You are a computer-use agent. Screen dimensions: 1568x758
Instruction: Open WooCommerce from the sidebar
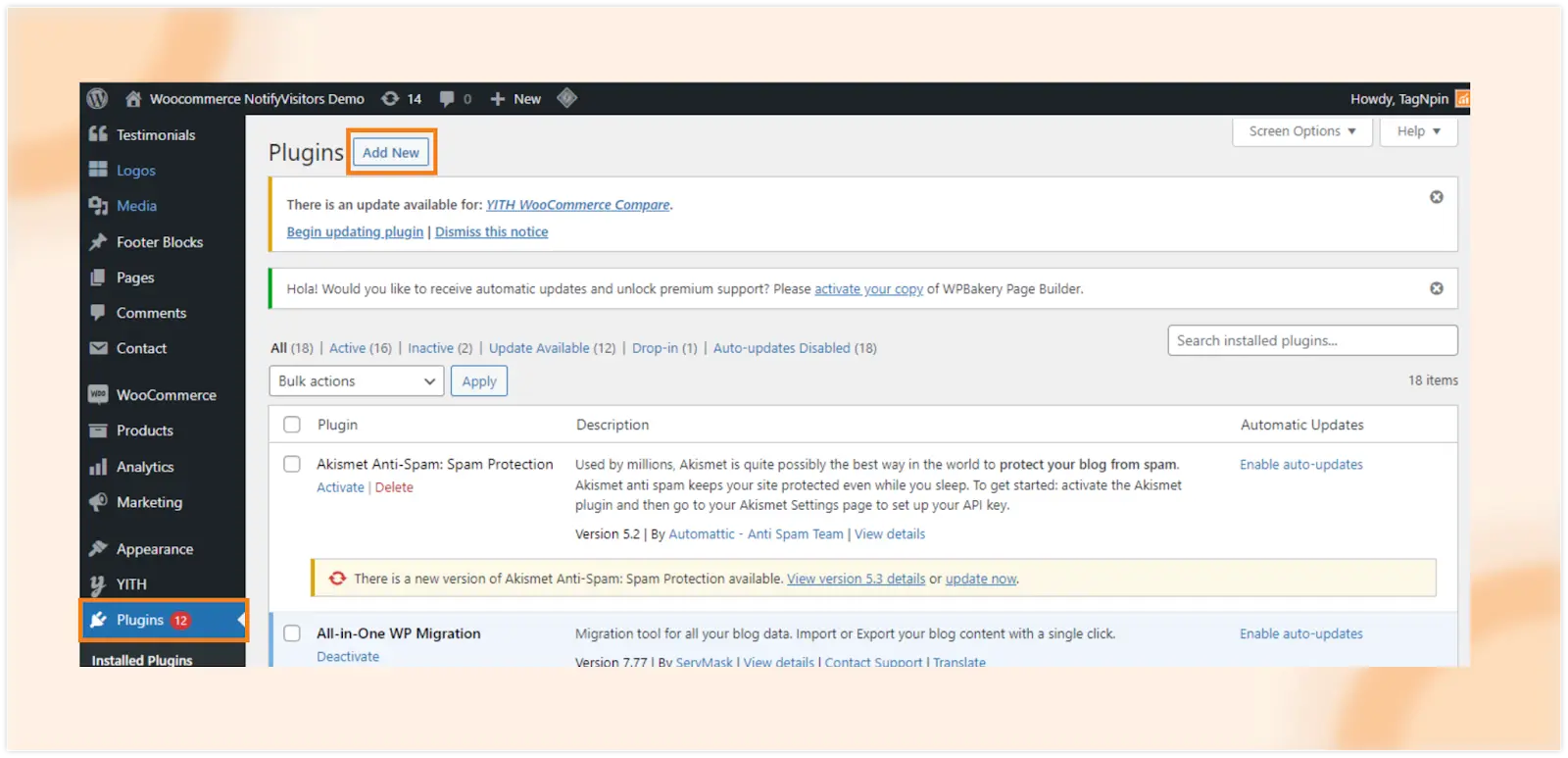166,395
